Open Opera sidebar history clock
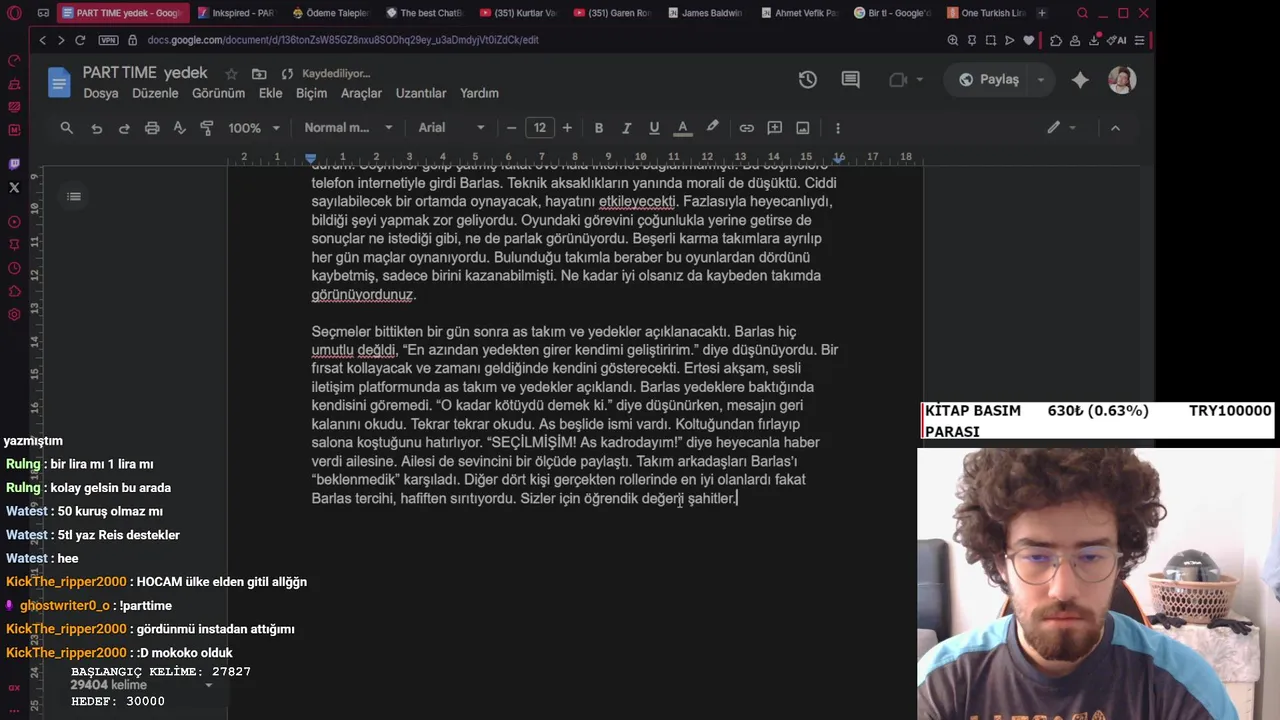 (14, 268)
